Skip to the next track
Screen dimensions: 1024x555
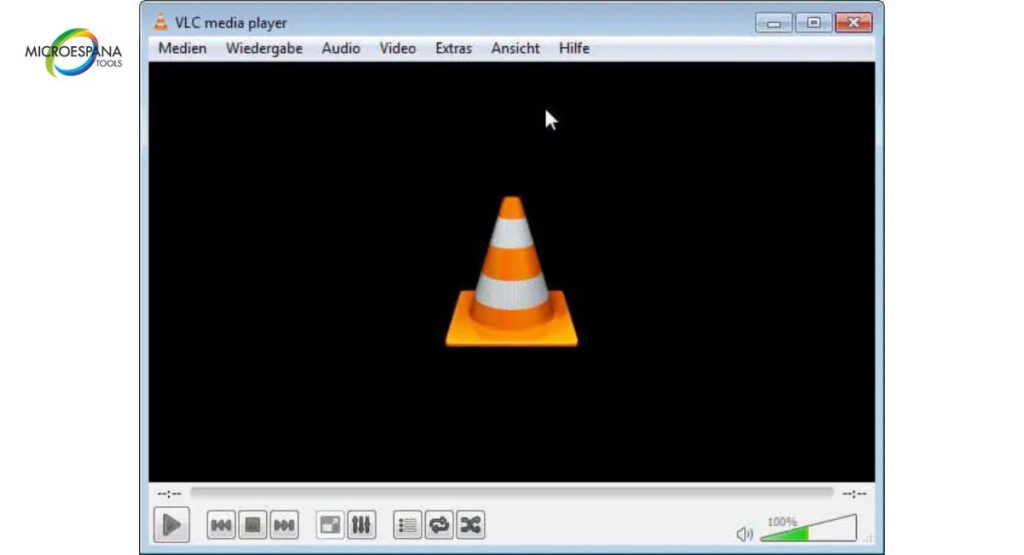[284, 524]
